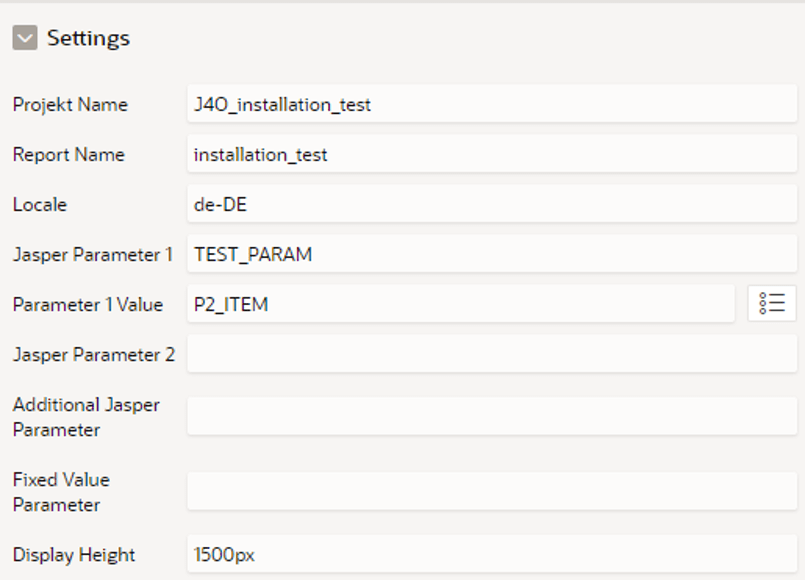The width and height of the screenshot is (806, 581).
Task: Click the Display Height label
Action: point(74,555)
